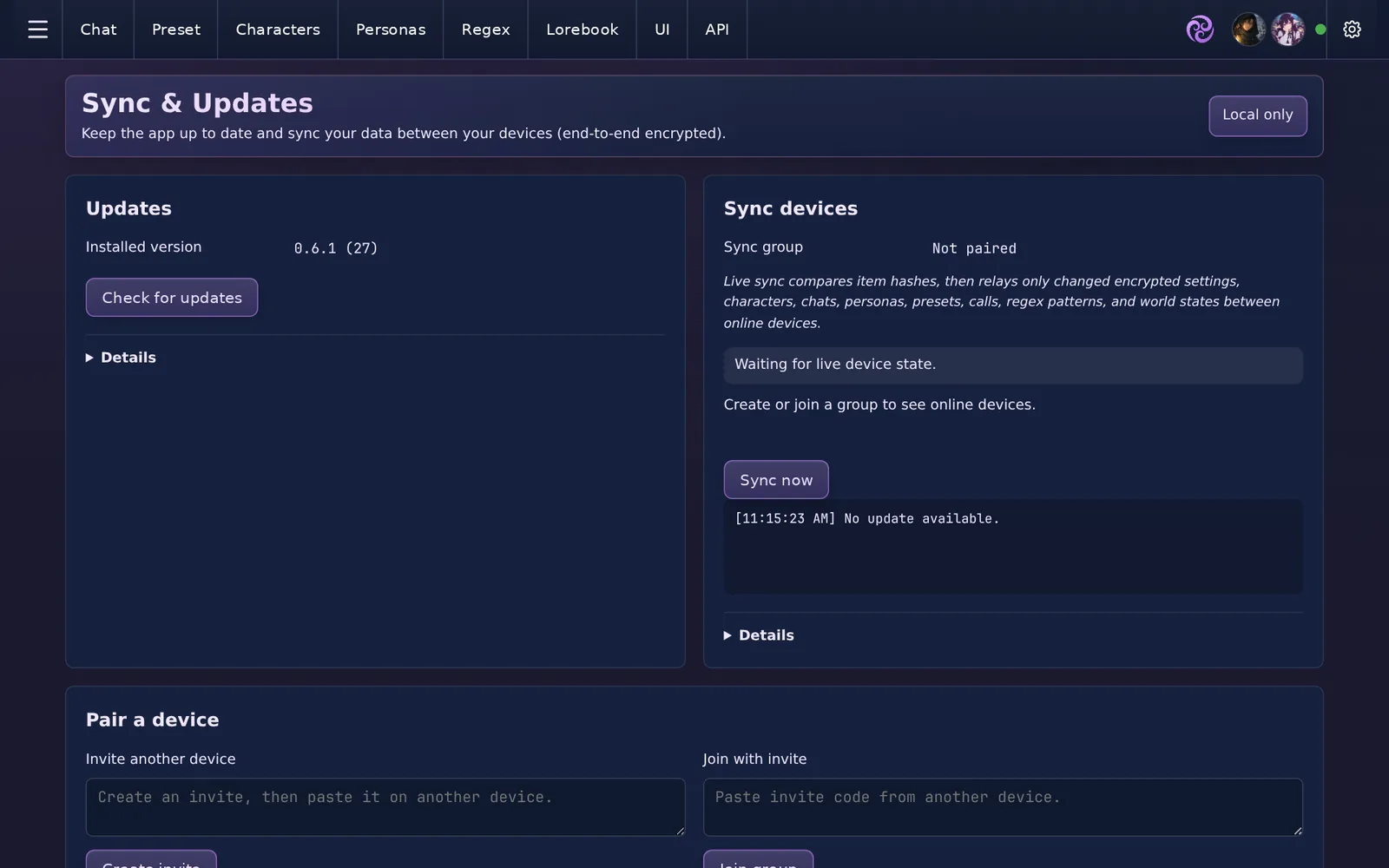Open the UI tab
This screenshot has height=868, width=1389.
(x=662, y=30)
